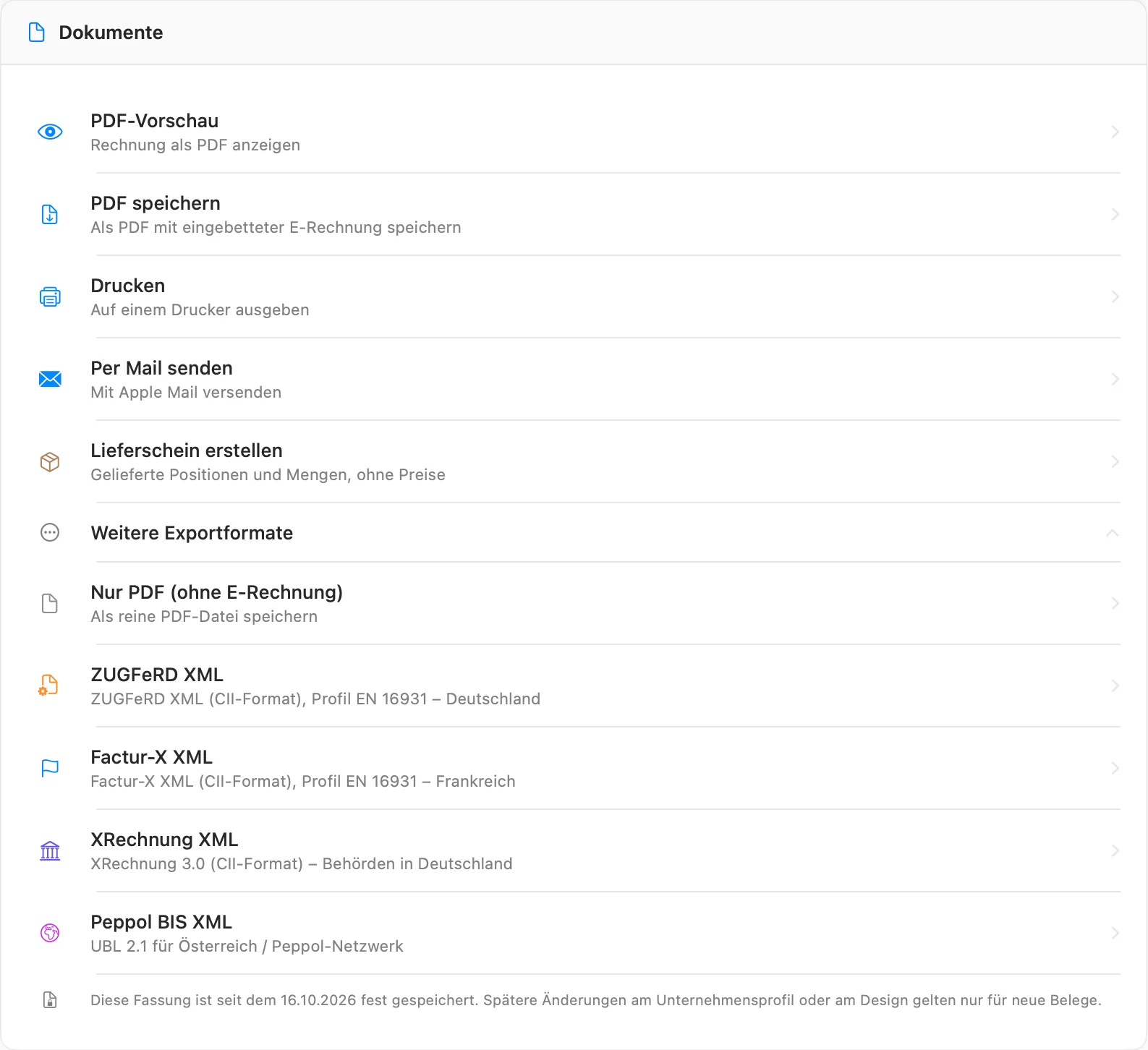Screen dimensions: 1148x1050
Task: Open chevron on Nur PDF row
Action: pos(1115,603)
